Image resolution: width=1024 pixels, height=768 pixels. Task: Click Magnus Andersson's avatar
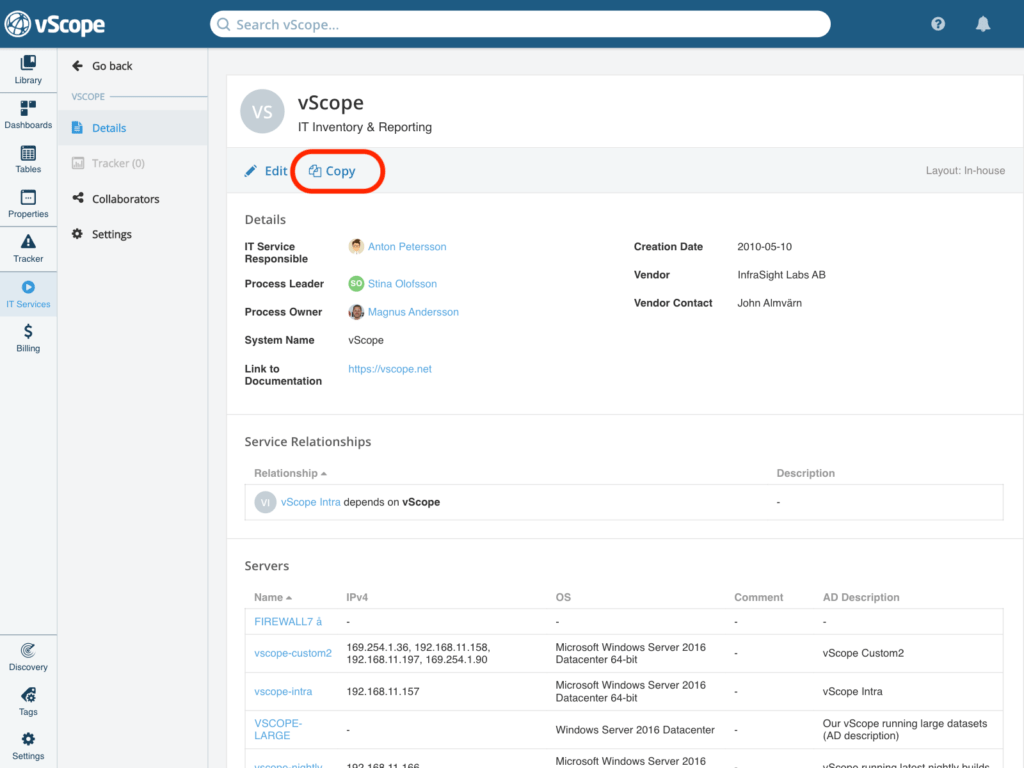point(356,312)
